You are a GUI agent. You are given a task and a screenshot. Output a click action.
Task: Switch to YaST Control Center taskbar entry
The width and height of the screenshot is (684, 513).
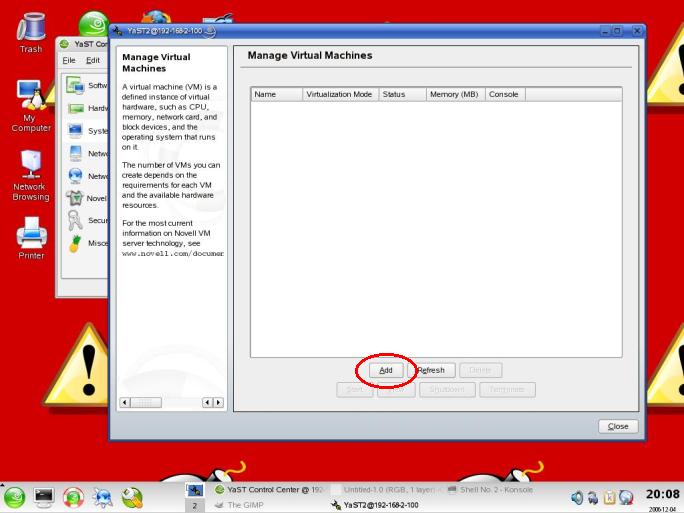click(270, 490)
